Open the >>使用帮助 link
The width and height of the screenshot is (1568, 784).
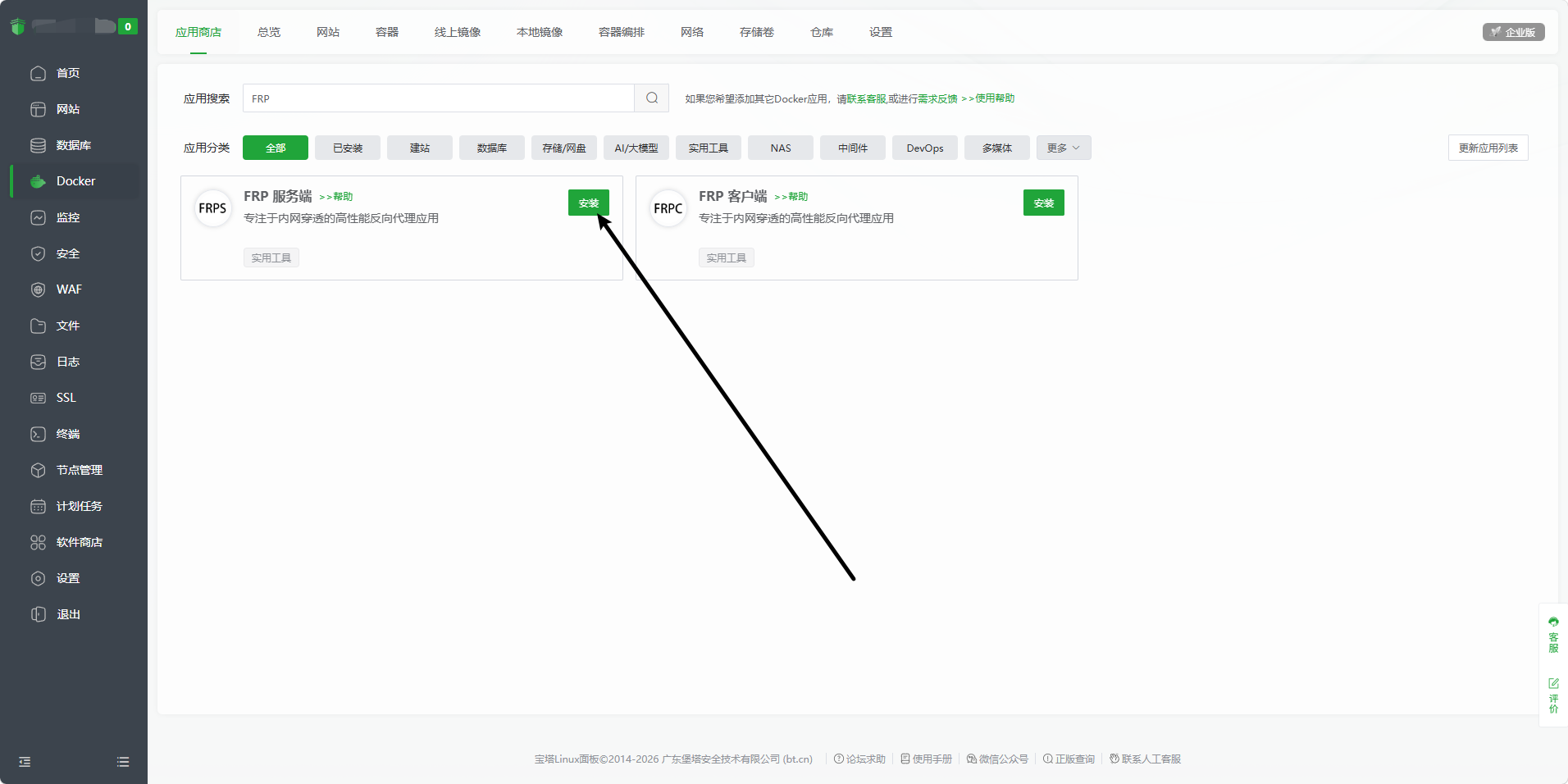point(988,98)
